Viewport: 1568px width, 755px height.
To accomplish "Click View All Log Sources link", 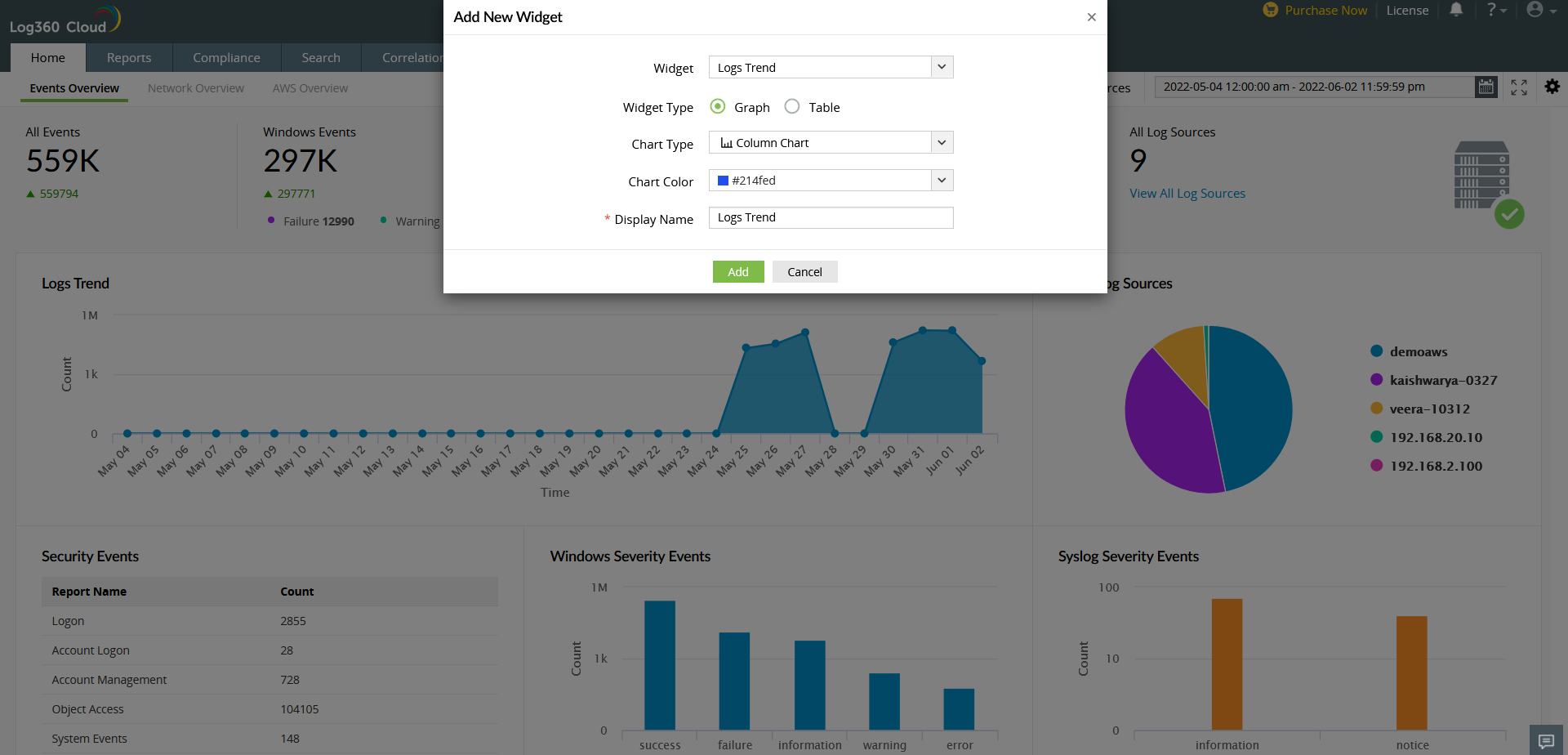I will pyautogui.click(x=1187, y=194).
